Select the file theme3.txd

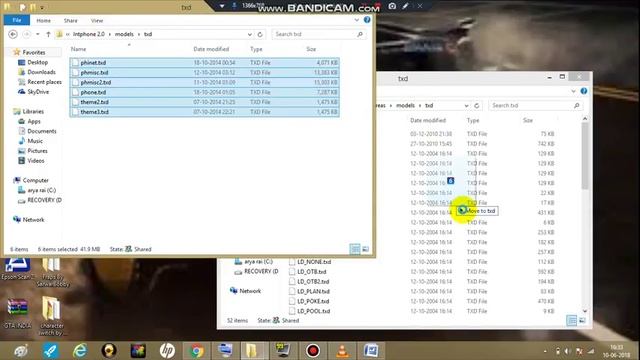point(204,112)
